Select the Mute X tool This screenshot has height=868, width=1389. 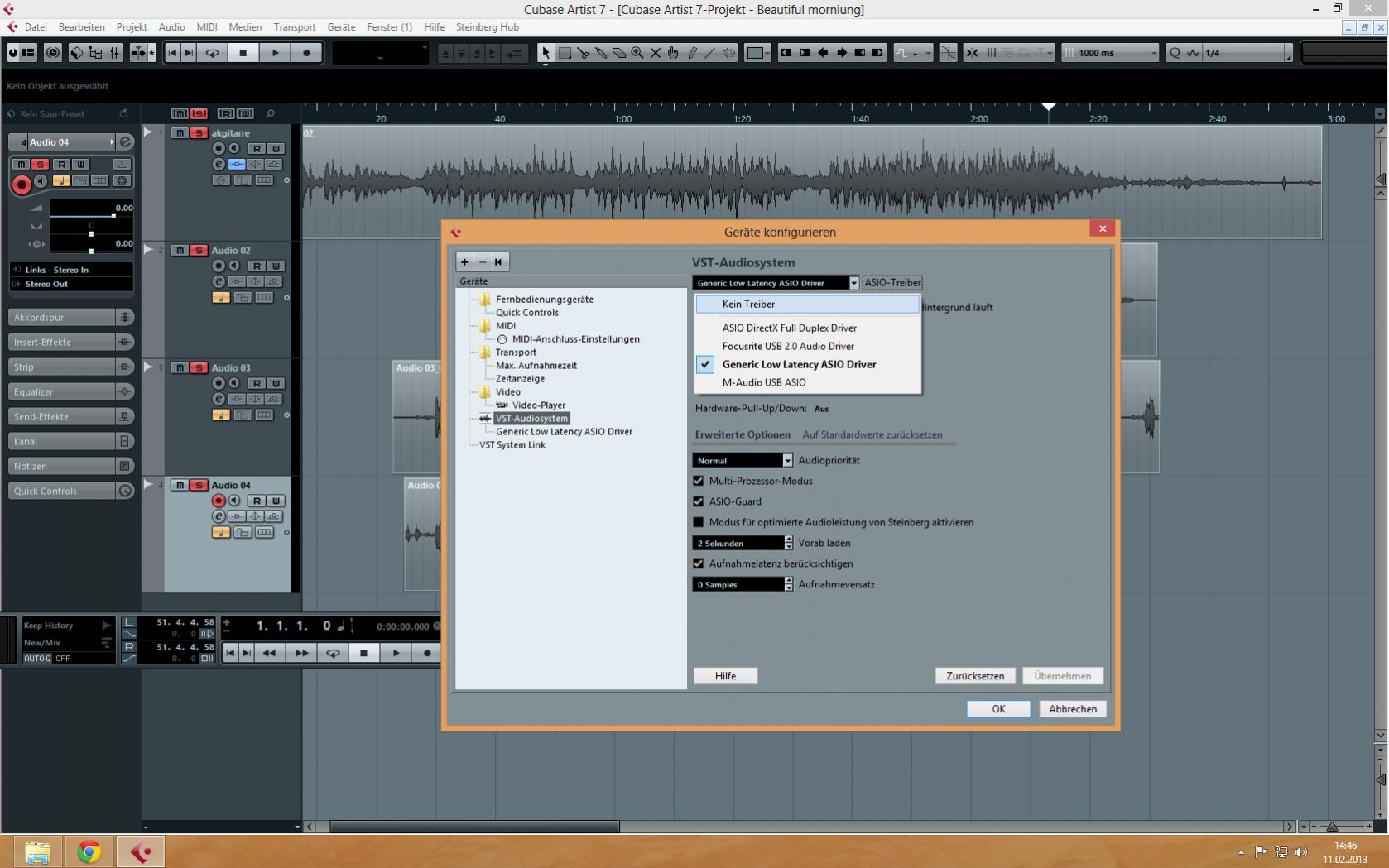[x=656, y=53]
